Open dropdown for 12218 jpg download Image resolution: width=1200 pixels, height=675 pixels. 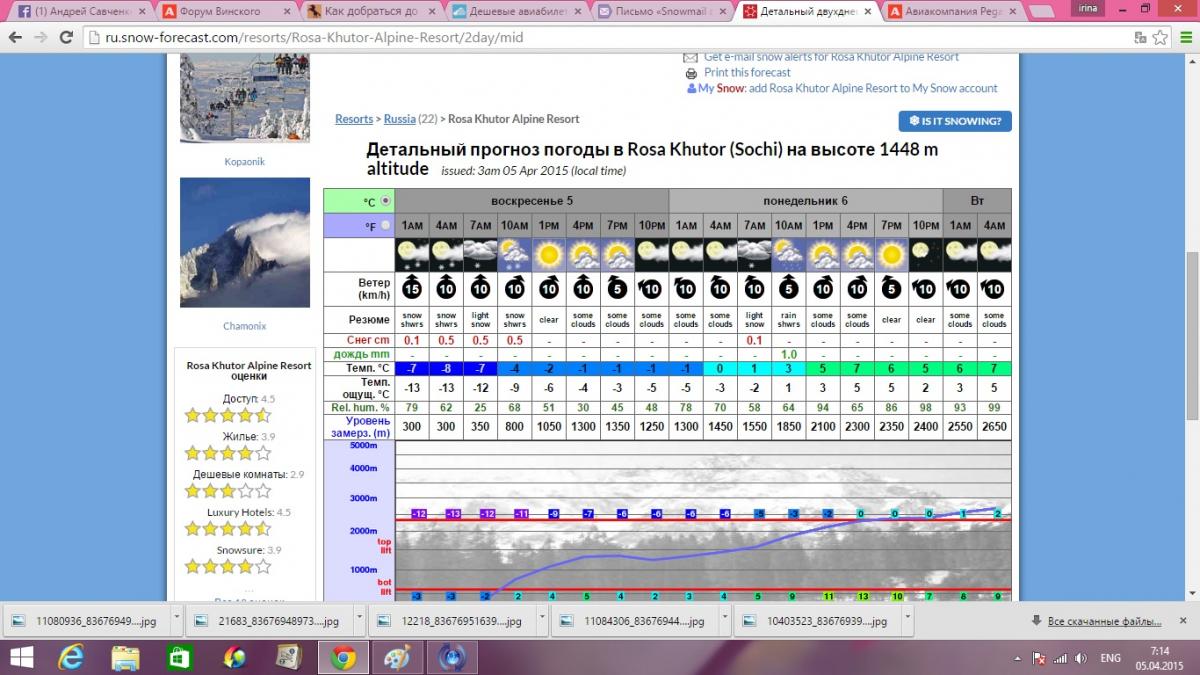pos(542,620)
